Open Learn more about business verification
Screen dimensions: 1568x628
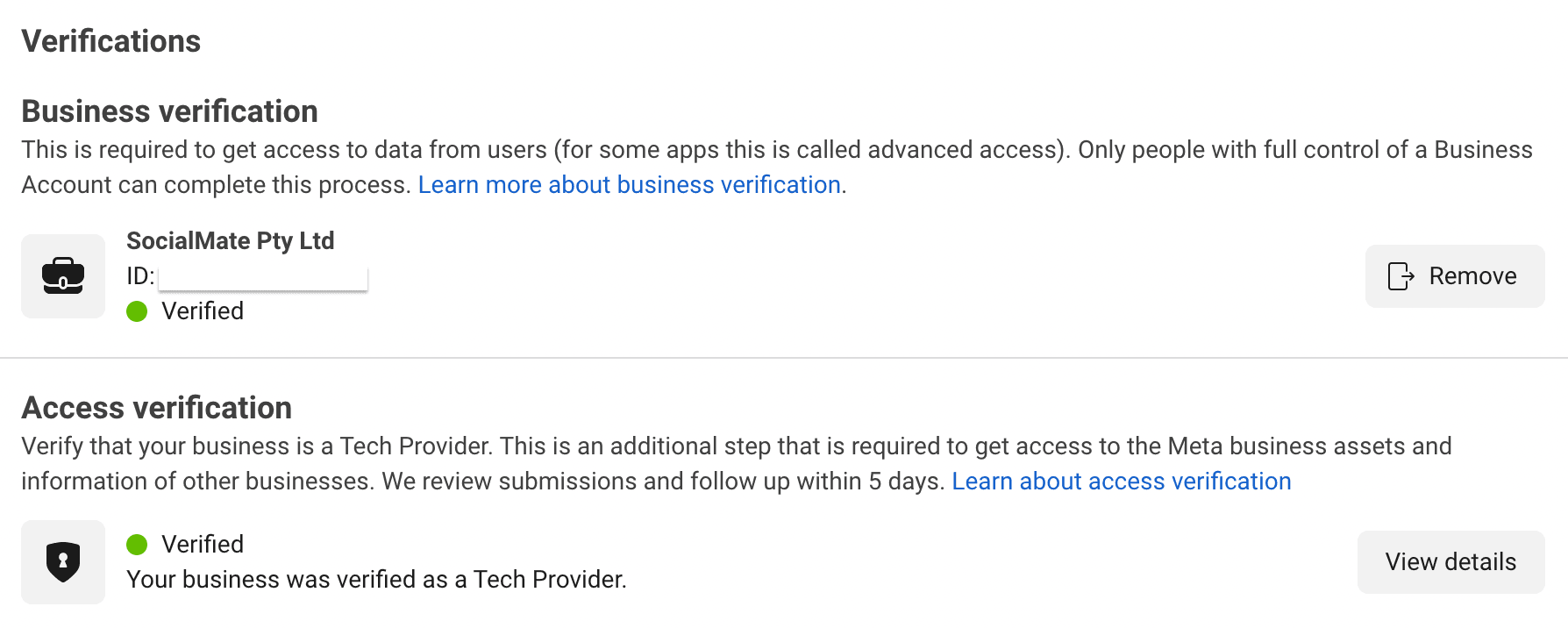coord(630,185)
